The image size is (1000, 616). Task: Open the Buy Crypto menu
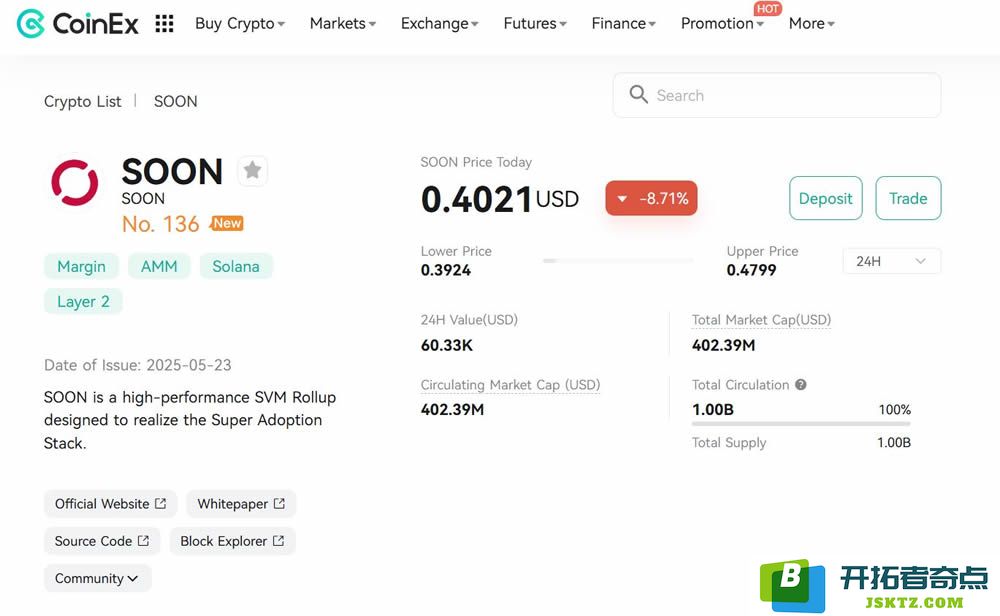pyautogui.click(x=240, y=24)
